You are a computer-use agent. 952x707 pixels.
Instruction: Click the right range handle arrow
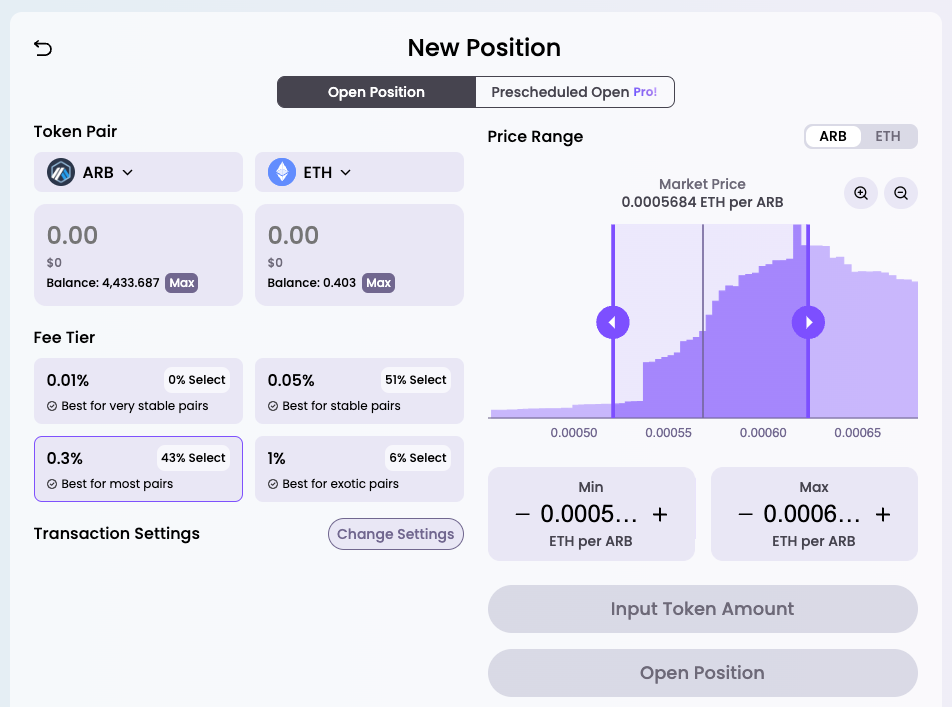click(808, 322)
